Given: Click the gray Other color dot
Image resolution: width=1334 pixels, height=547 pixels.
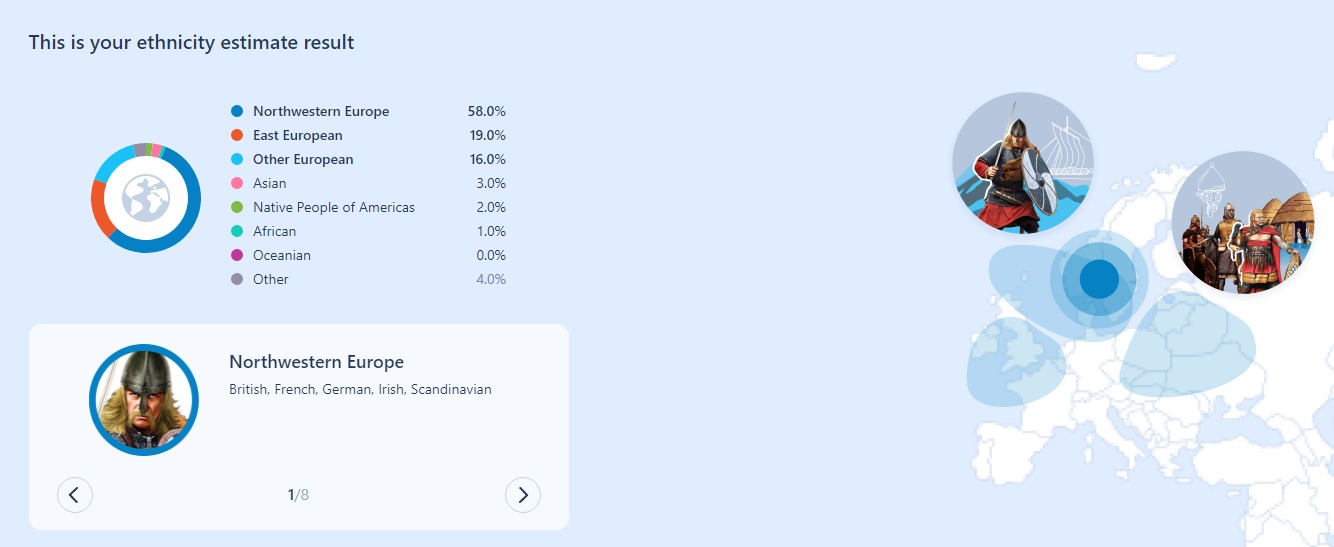Looking at the screenshot, I should [x=237, y=279].
